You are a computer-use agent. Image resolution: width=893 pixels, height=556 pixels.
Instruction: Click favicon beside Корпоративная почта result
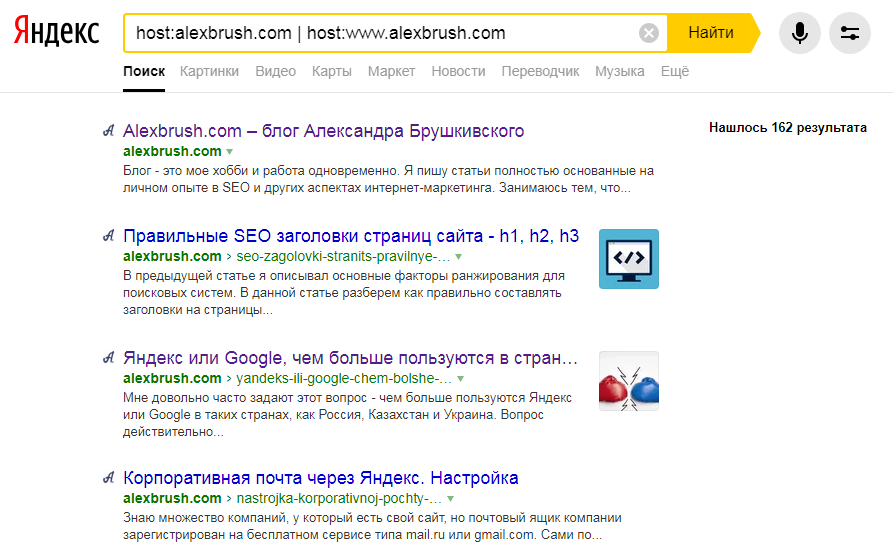(x=109, y=477)
